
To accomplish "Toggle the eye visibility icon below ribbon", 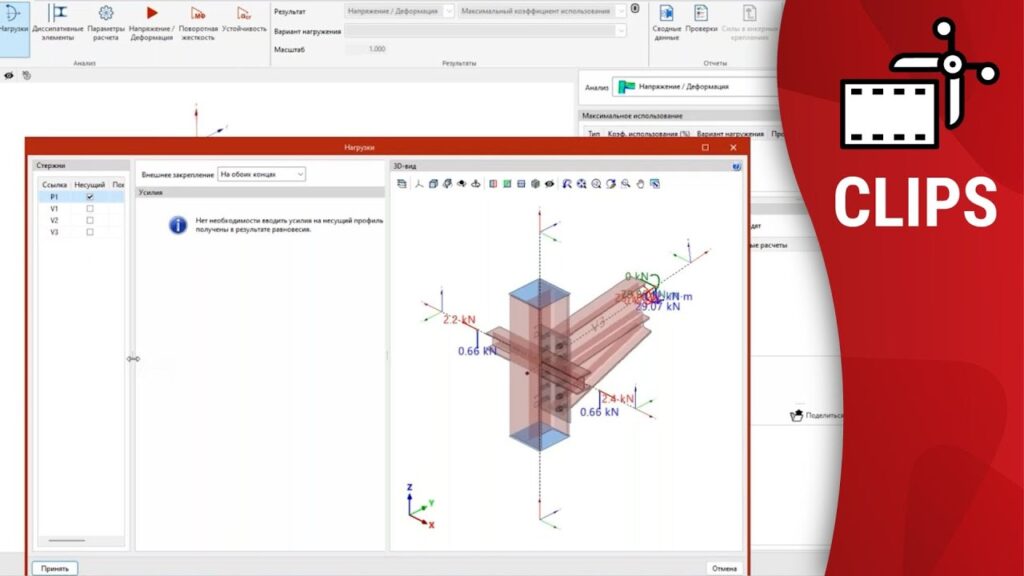I will pos(9,75).
